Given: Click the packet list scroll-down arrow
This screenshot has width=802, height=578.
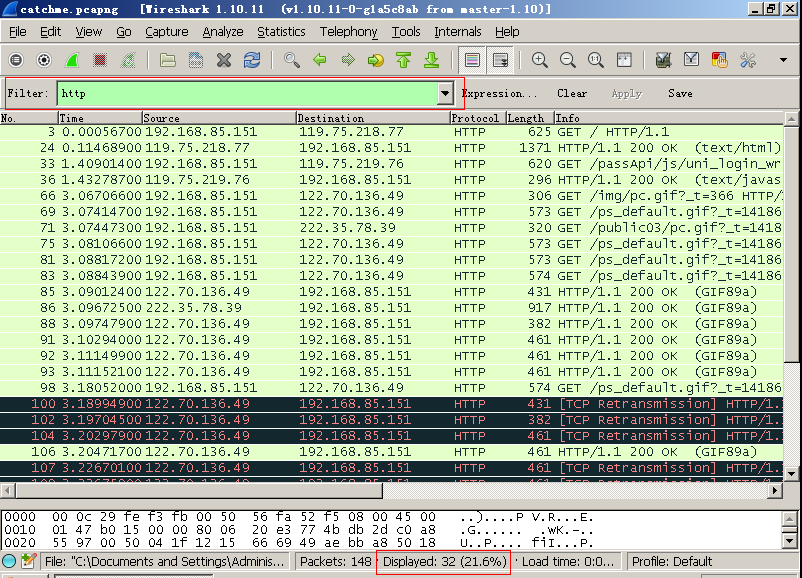Looking at the screenshot, I should click(791, 473).
